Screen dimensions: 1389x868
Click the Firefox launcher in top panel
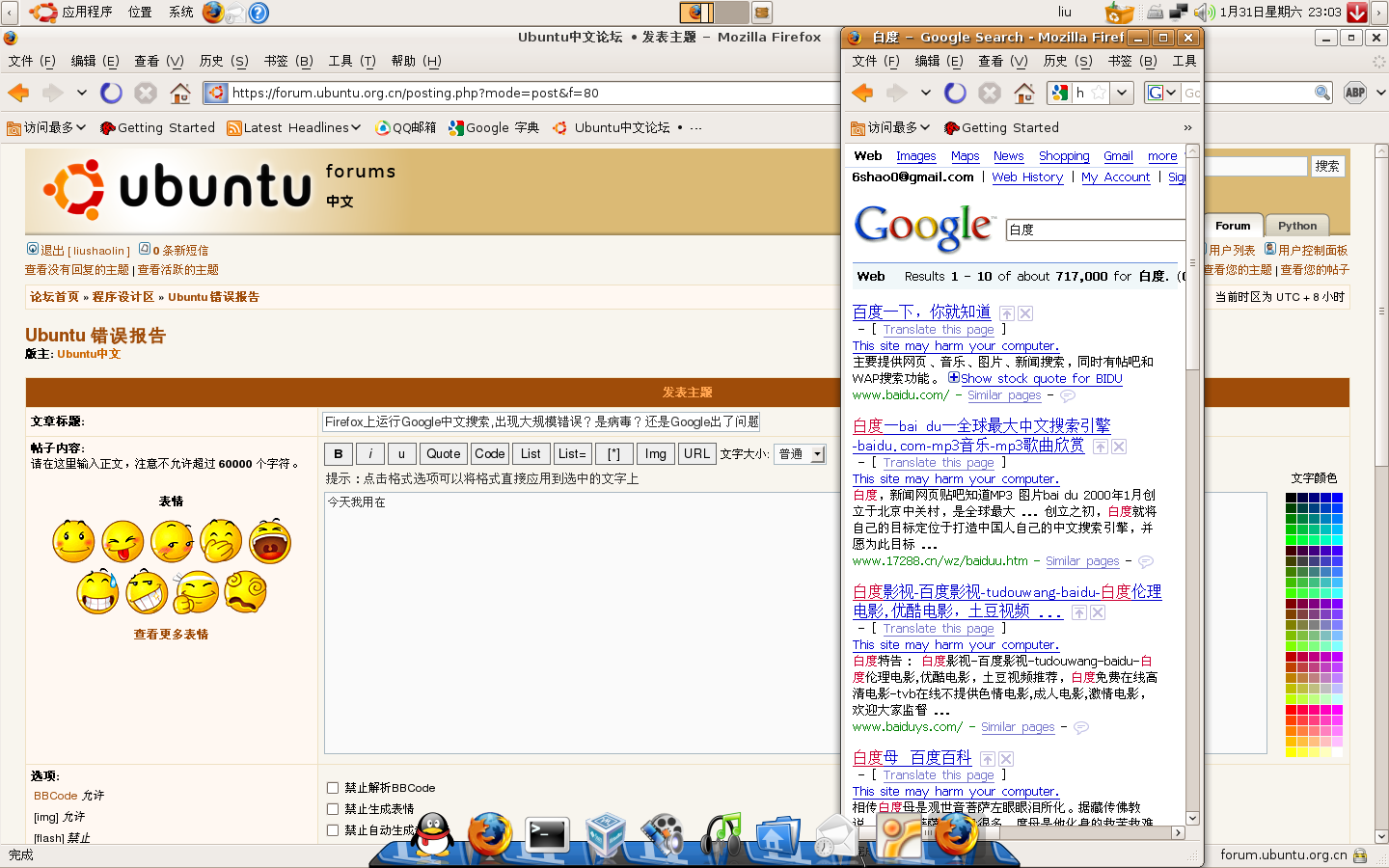(x=213, y=13)
